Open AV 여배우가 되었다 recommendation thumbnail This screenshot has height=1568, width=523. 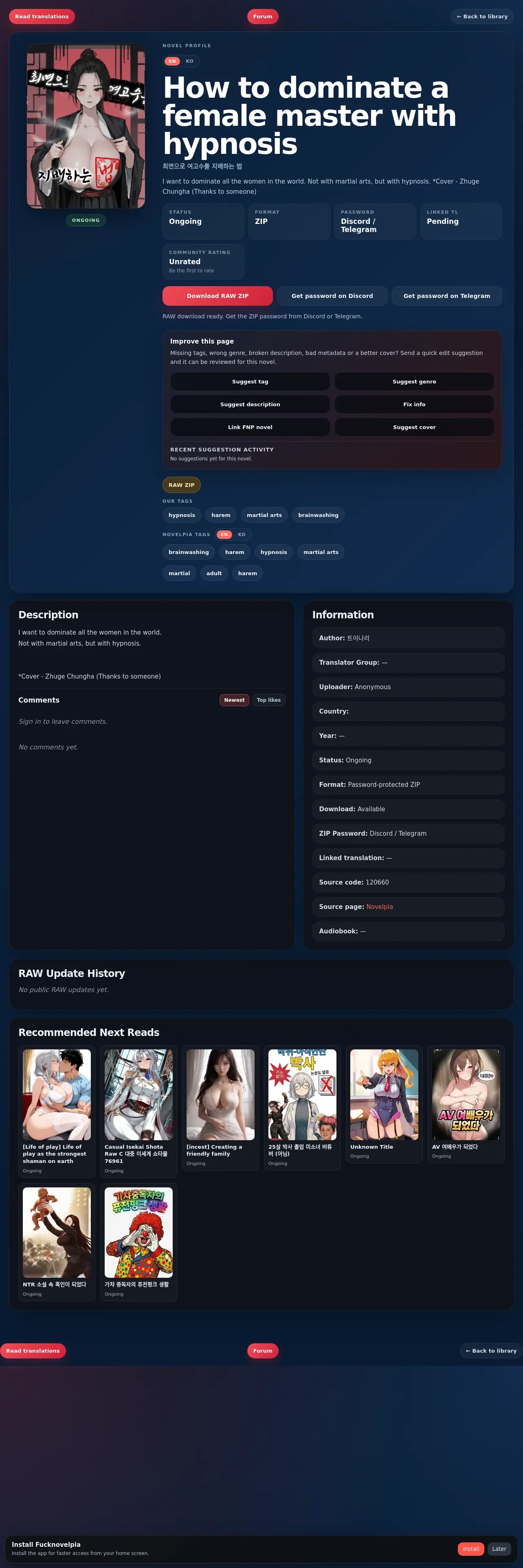[x=466, y=1095]
